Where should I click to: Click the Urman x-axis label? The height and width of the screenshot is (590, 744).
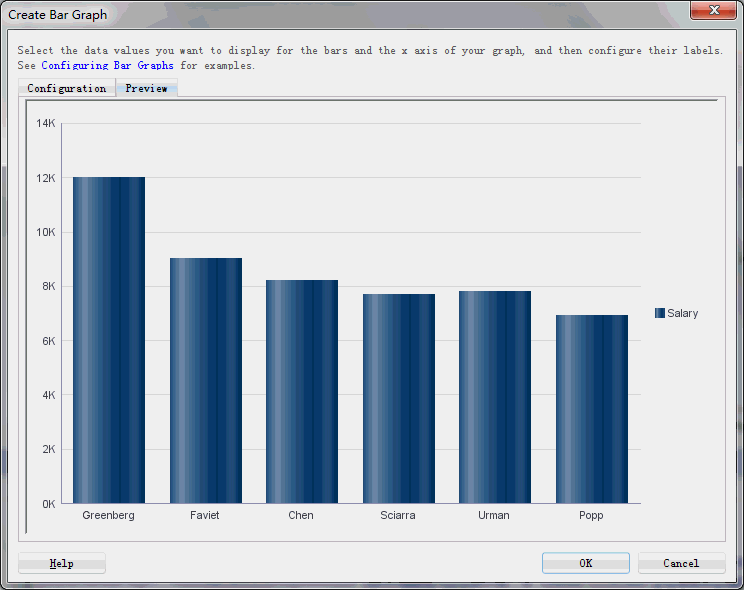[494, 515]
